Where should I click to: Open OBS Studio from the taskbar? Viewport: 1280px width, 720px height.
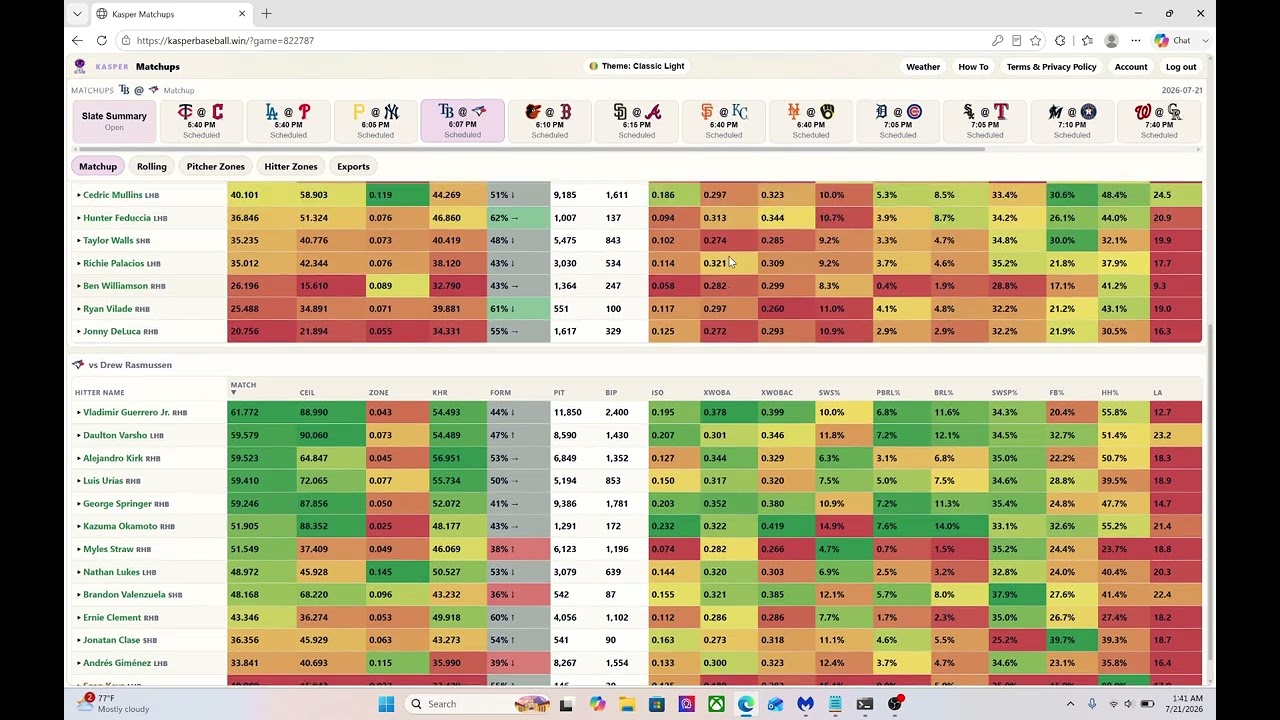point(895,704)
